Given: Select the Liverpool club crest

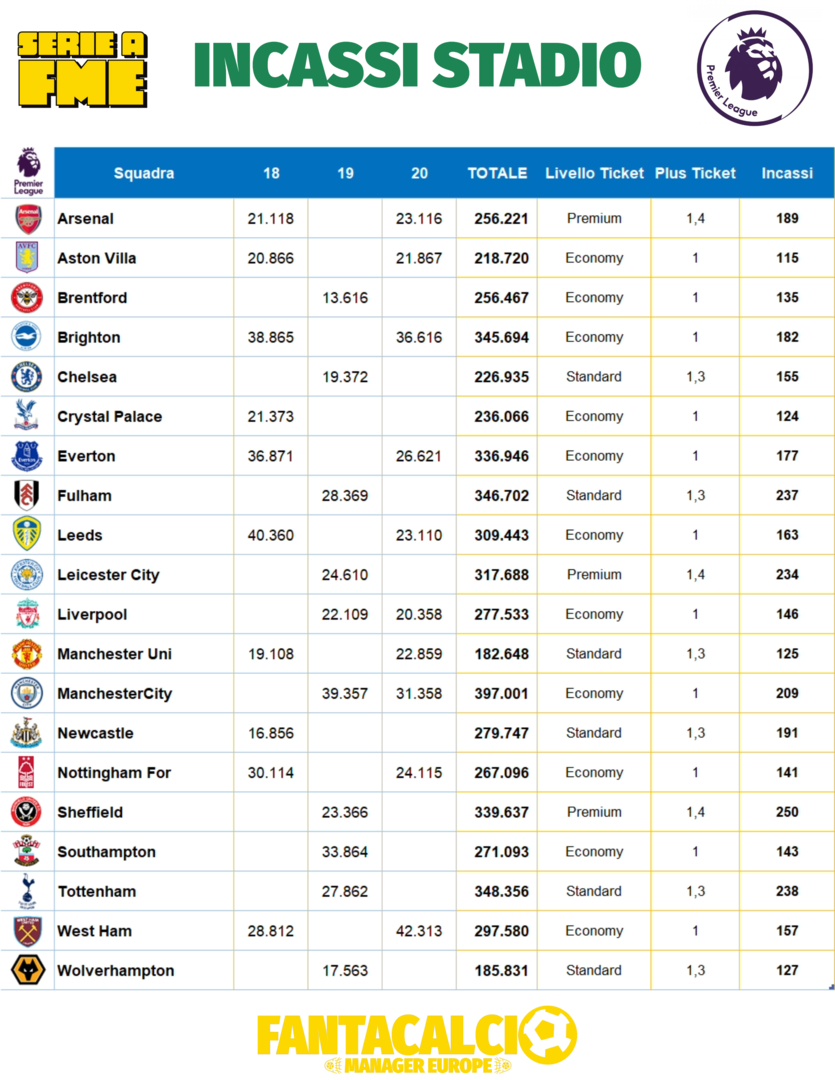Looking at the screenshot, I should point(27,614).
